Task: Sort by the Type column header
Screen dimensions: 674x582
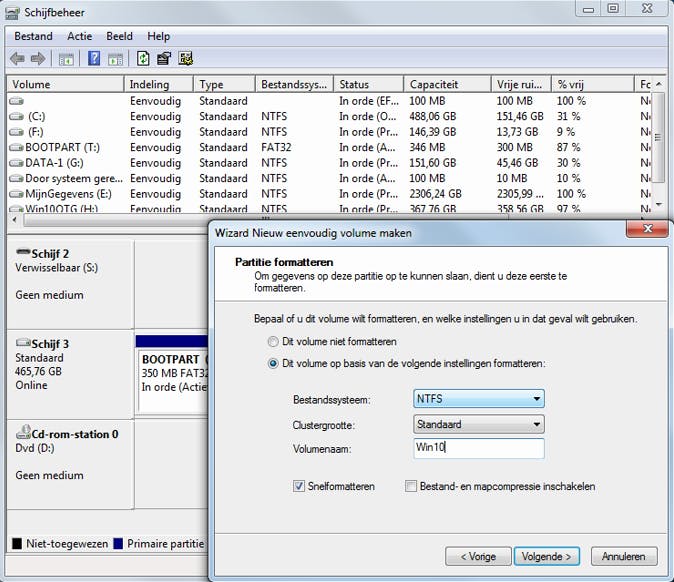Action: point(224,84)
